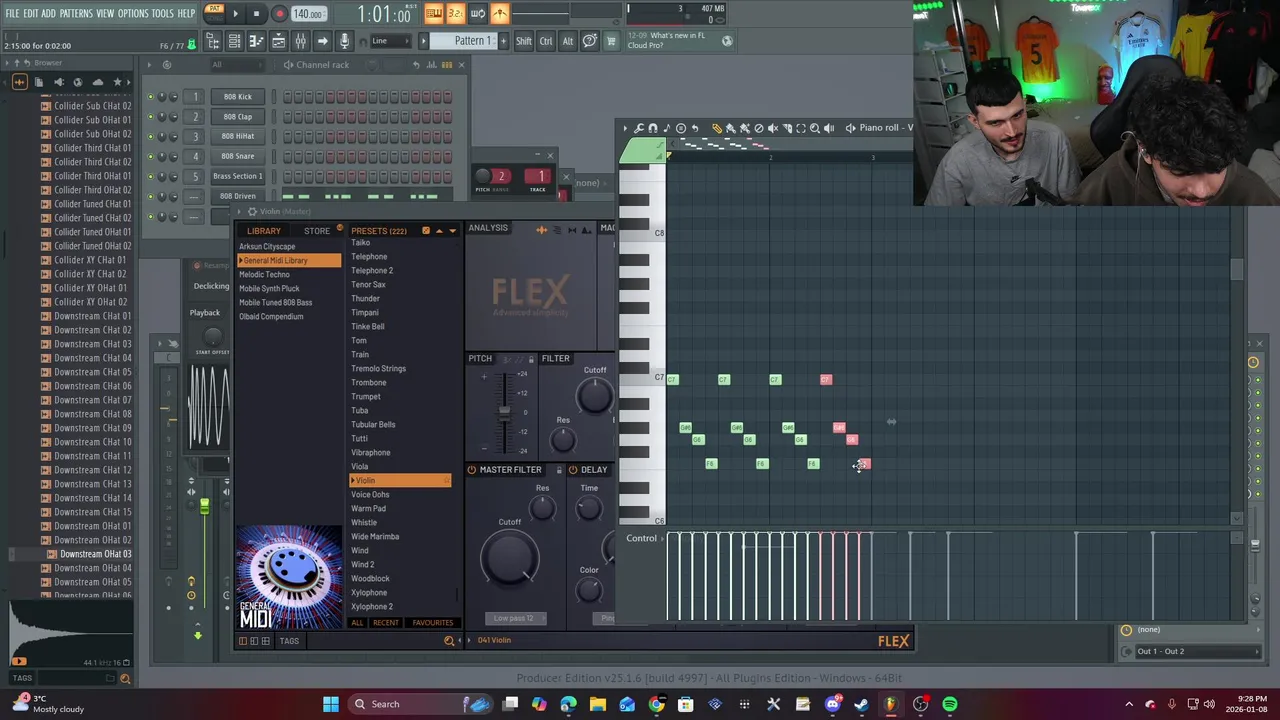Open the PATTERNS menu

click(x=76, y=13)
